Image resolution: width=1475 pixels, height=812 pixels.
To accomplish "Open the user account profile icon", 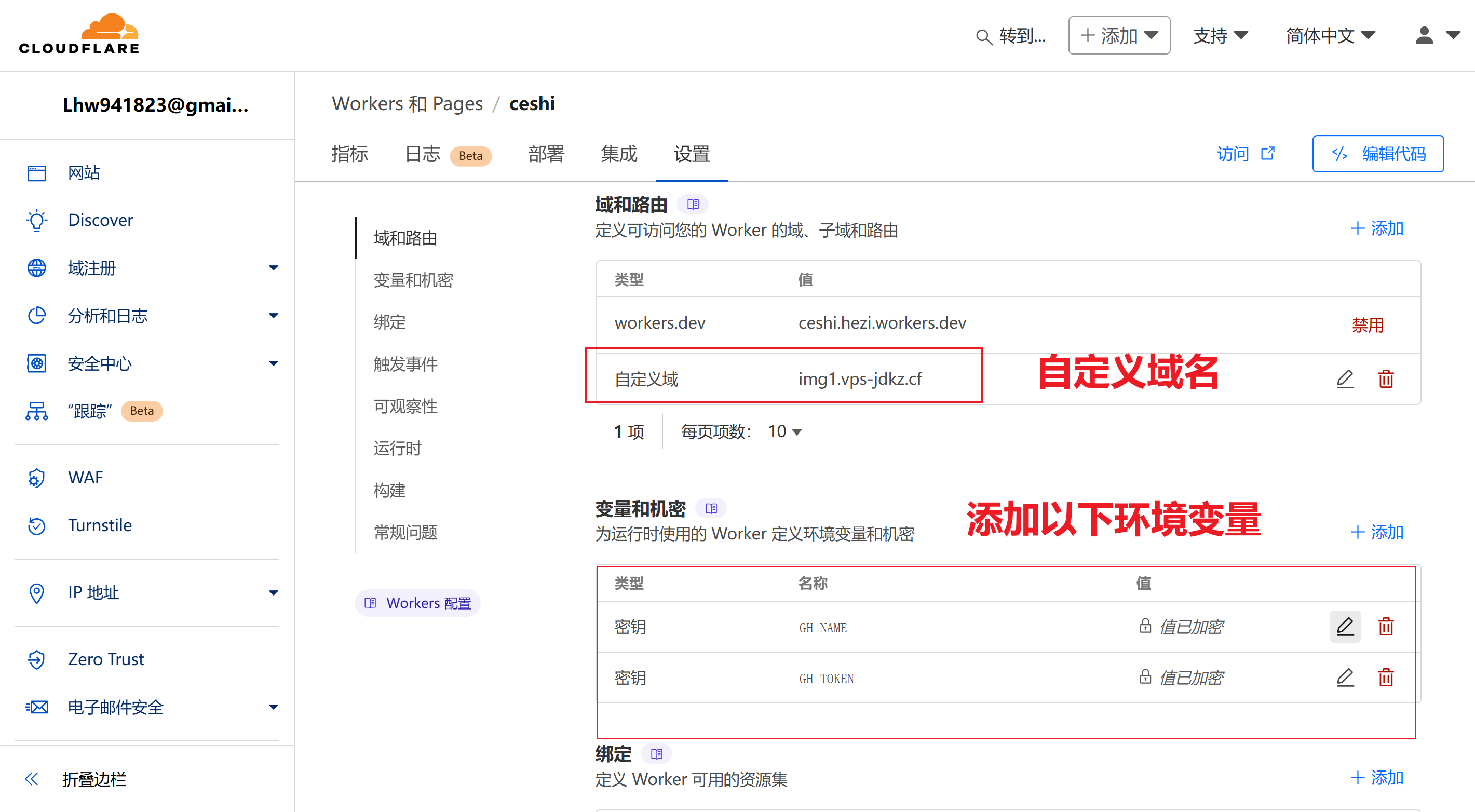I will coord(1424,35).
